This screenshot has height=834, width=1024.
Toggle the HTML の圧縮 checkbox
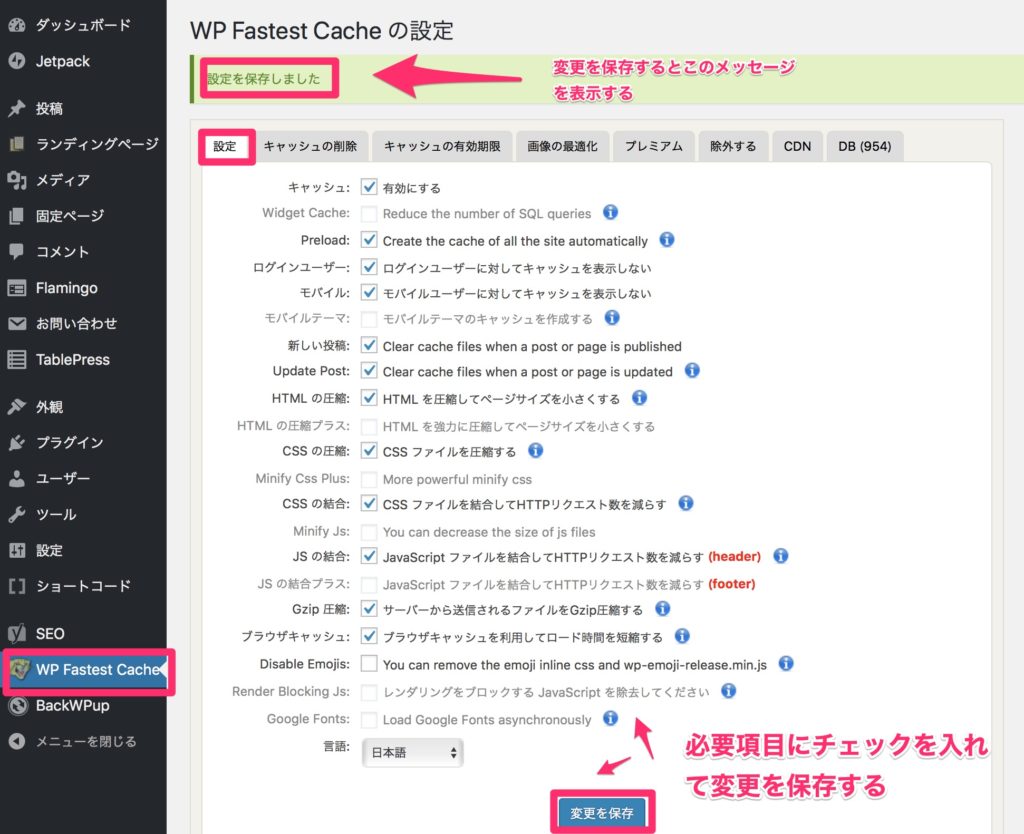369,398
